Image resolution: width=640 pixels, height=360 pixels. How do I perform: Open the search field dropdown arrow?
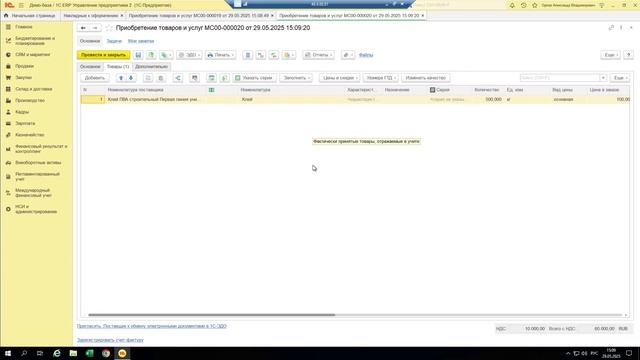[603, 78]
